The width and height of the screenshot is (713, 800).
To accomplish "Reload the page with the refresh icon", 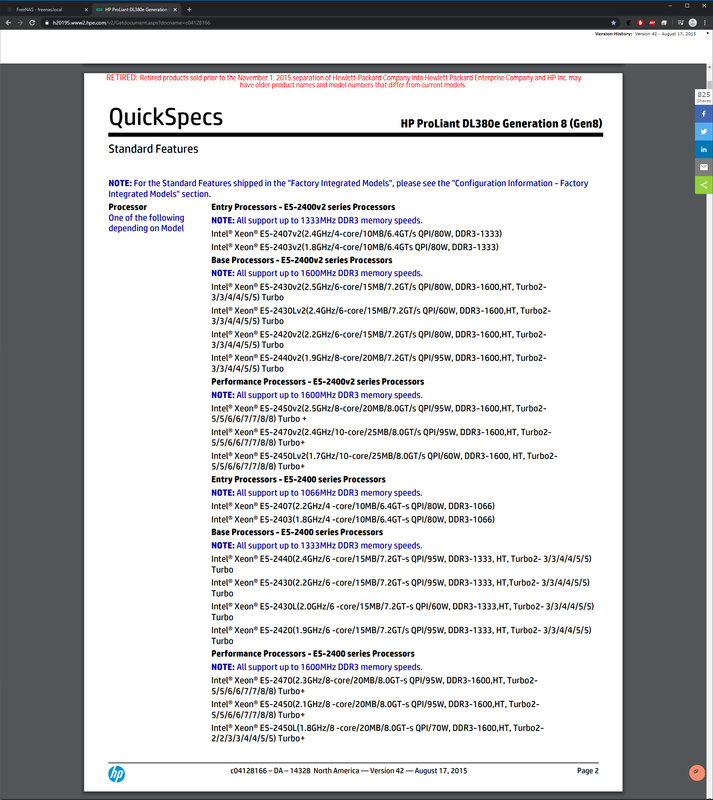I will (32, 22).
